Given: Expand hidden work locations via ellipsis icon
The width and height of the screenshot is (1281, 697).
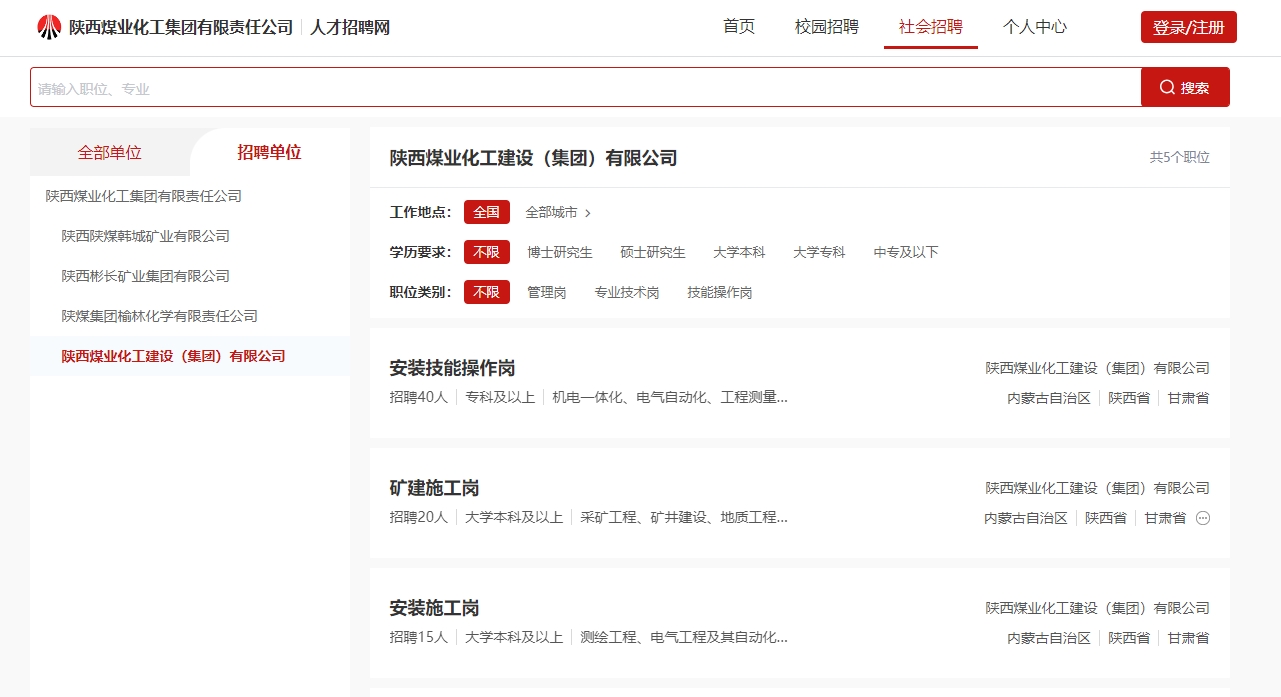Looking at the screenshot, I should (x=1203, y=518).
